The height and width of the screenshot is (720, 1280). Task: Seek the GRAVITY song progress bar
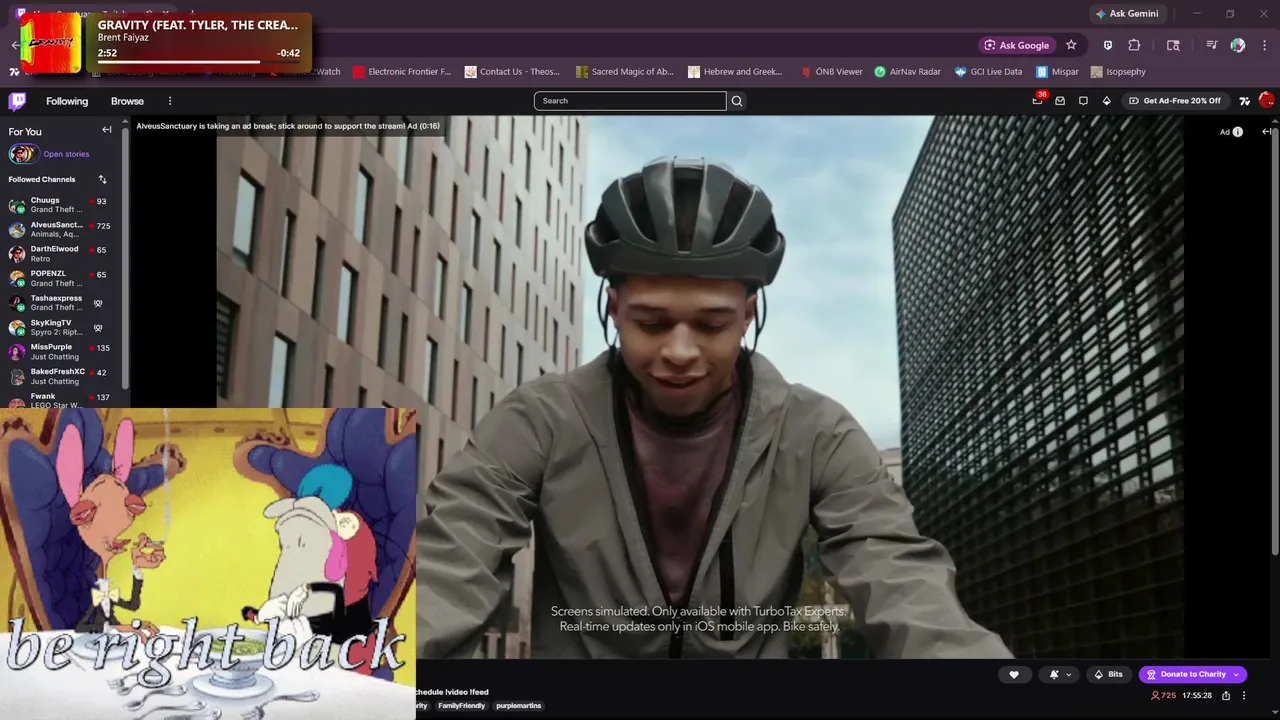(198, 62)
